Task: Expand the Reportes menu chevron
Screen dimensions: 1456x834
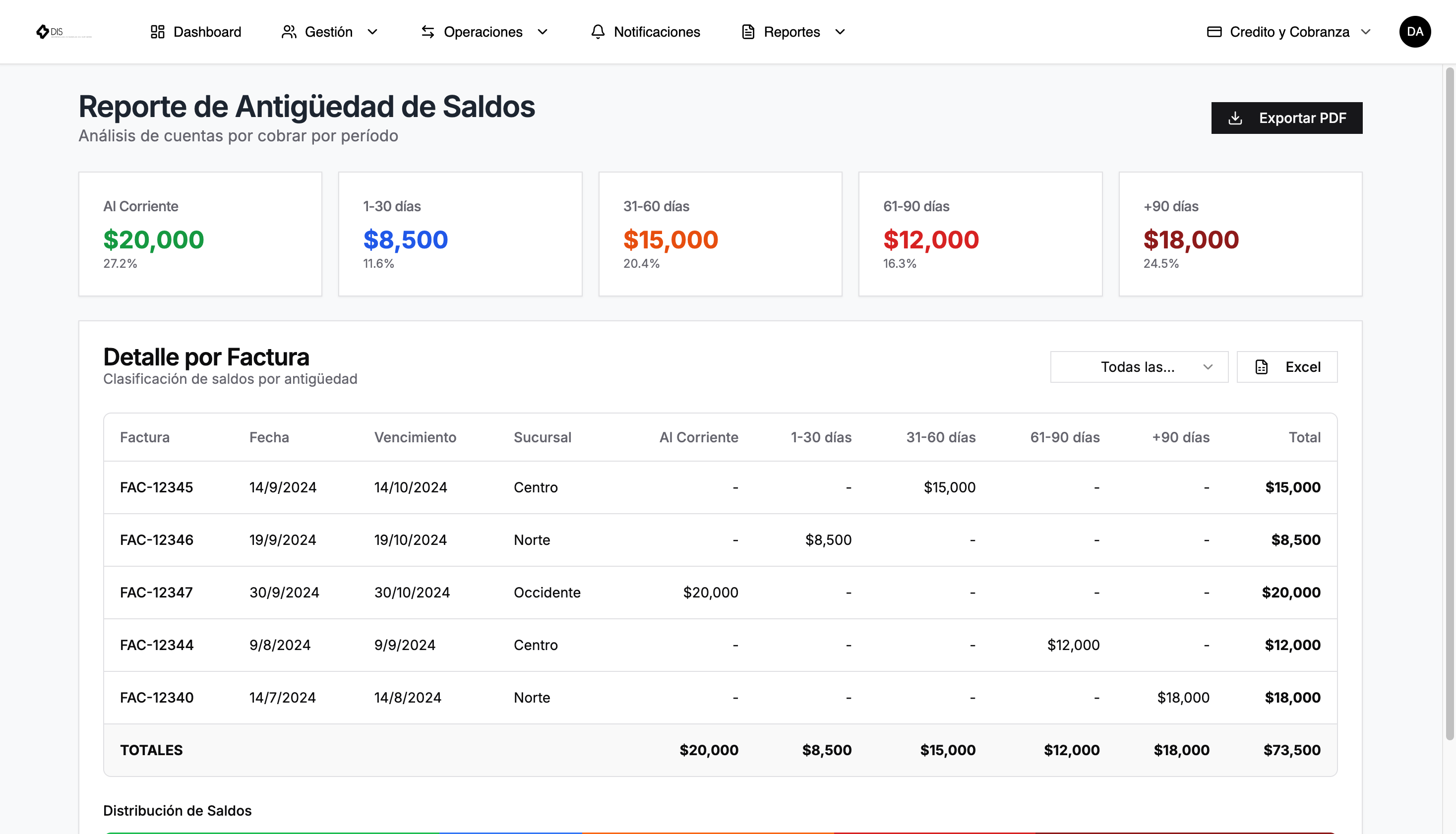Action: [x=840, y=32]
